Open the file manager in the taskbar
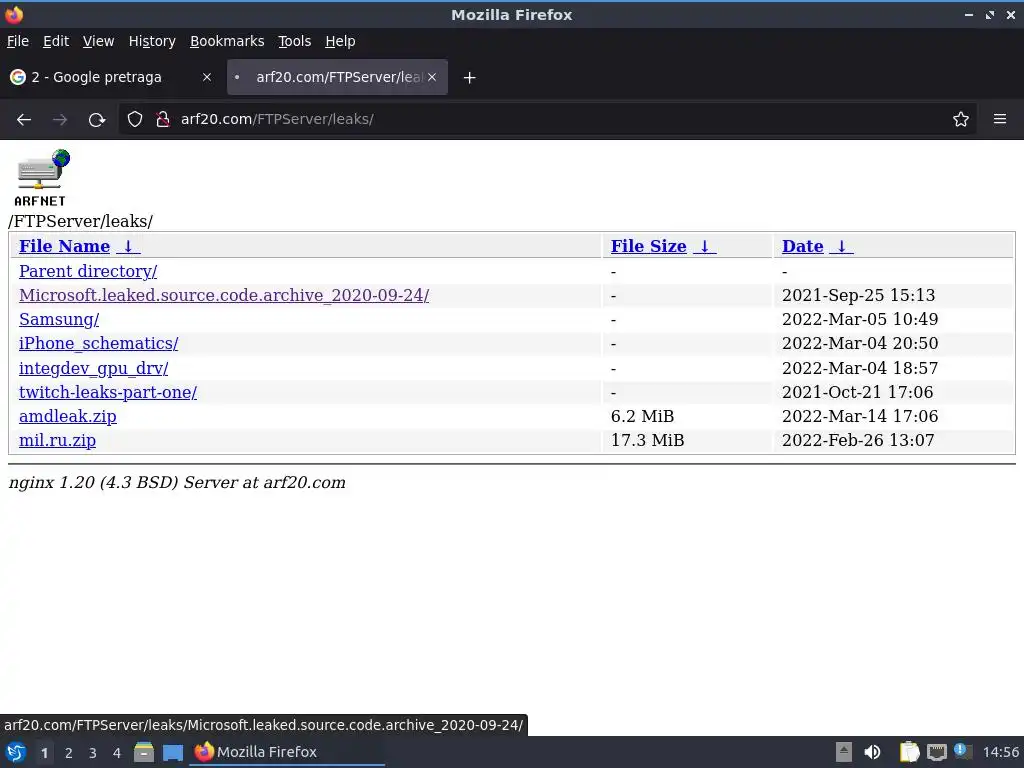Screen dimensions: 1024x768 point(144,752)
